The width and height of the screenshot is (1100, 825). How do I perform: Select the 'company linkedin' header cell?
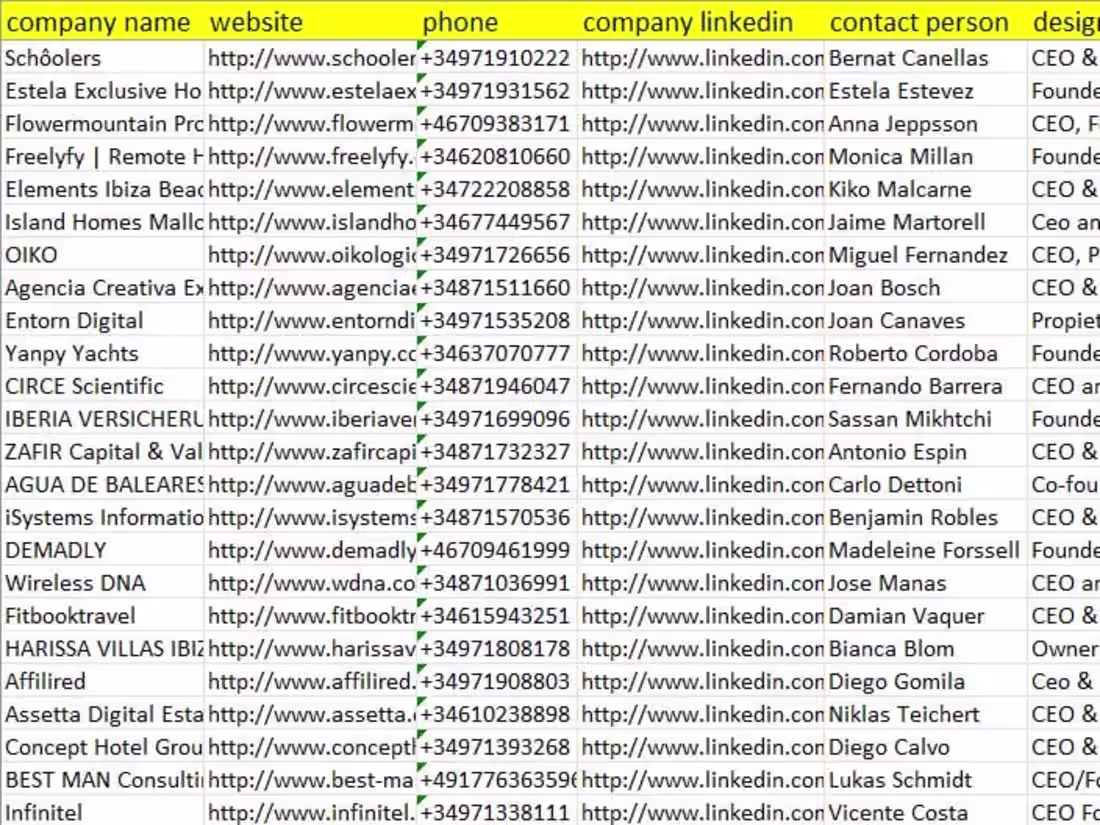[702, 22]
